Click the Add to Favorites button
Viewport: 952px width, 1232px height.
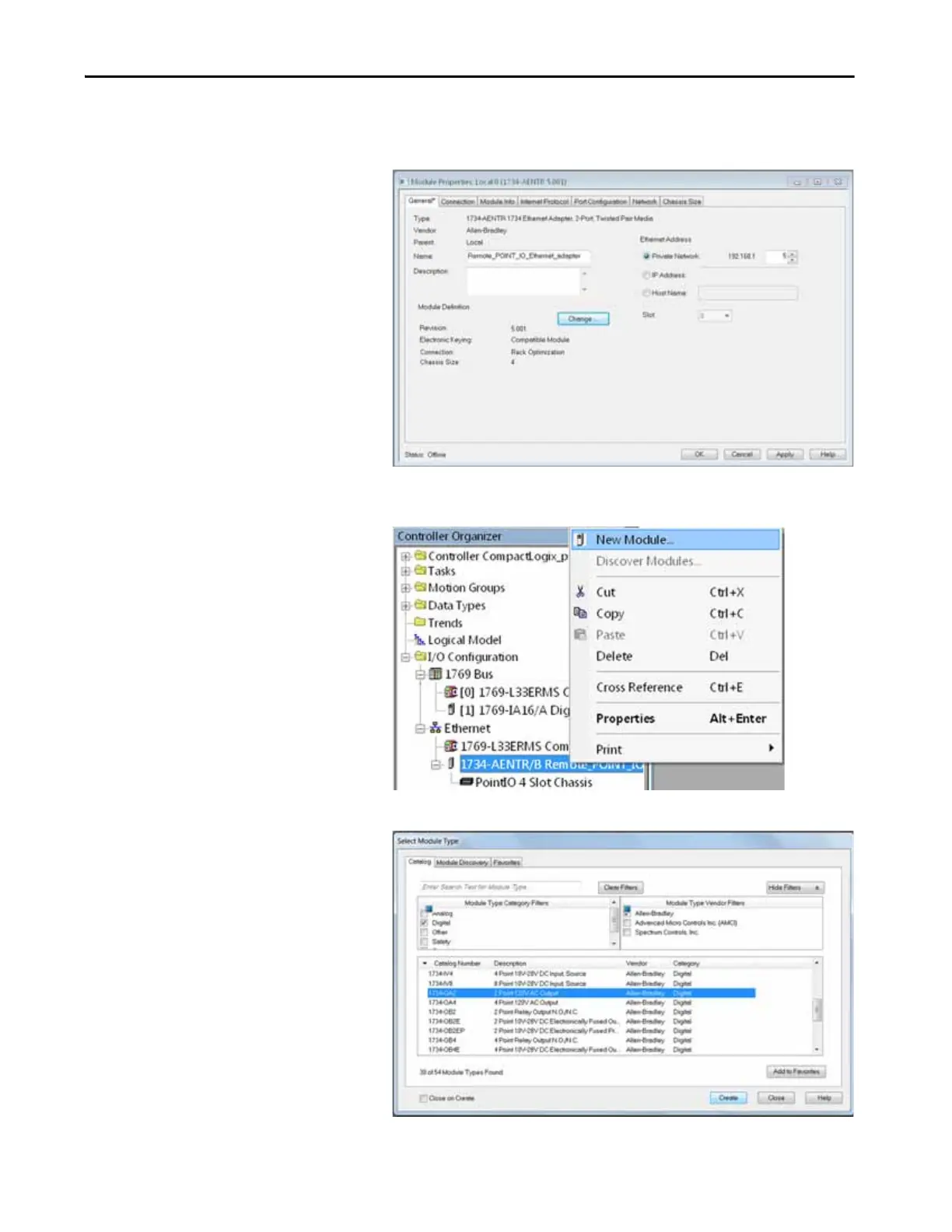pos(796,1071)
